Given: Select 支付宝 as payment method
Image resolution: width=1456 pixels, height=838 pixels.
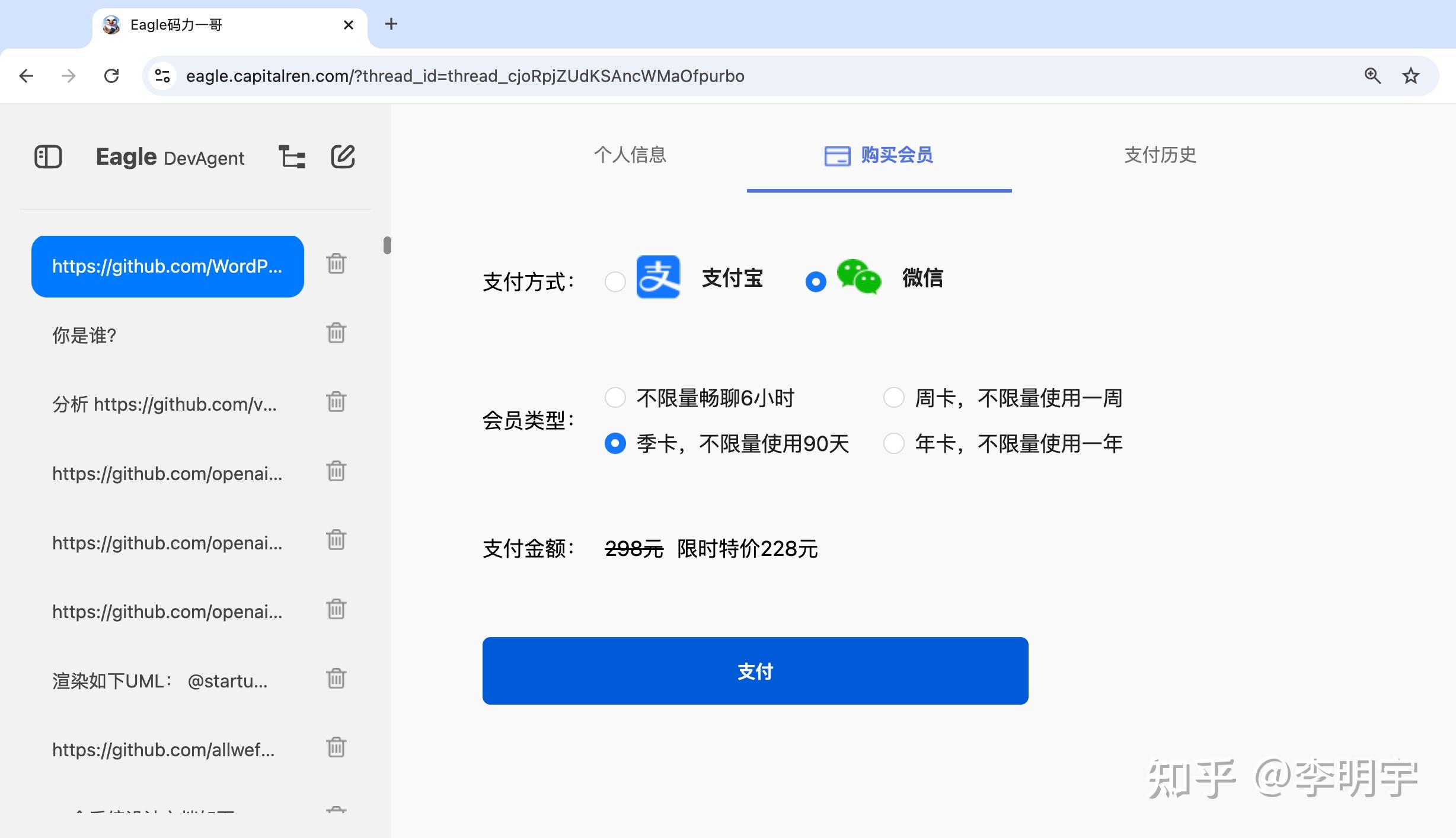Looking at the screenshot, I should coord(615,282).
